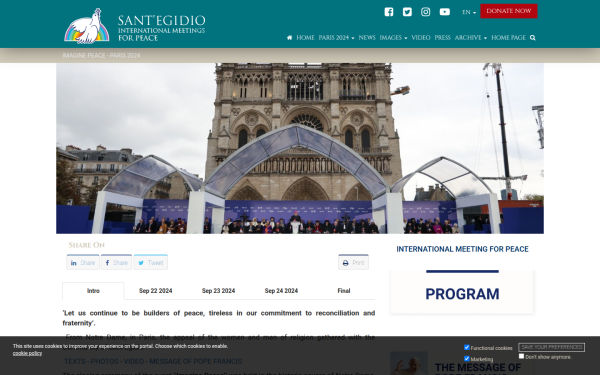Open the Press menu item
This screenshot has width=600, height=375.
[x=442, y=38]
